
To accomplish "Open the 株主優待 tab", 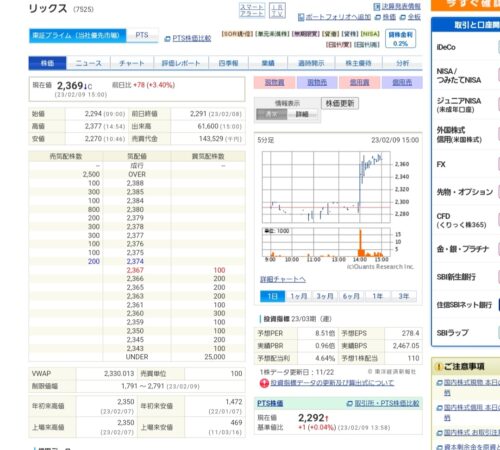I will [x=359, y=63].
